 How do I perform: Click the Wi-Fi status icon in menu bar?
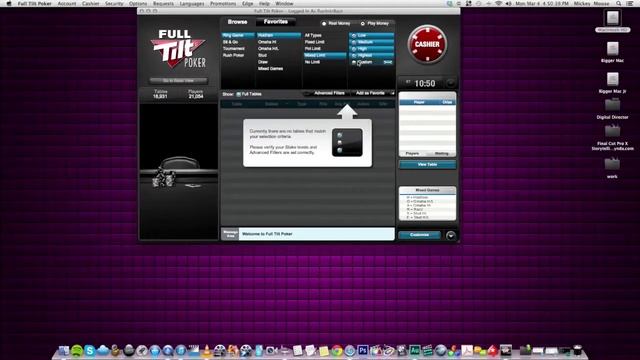click(x=498, y=3)
